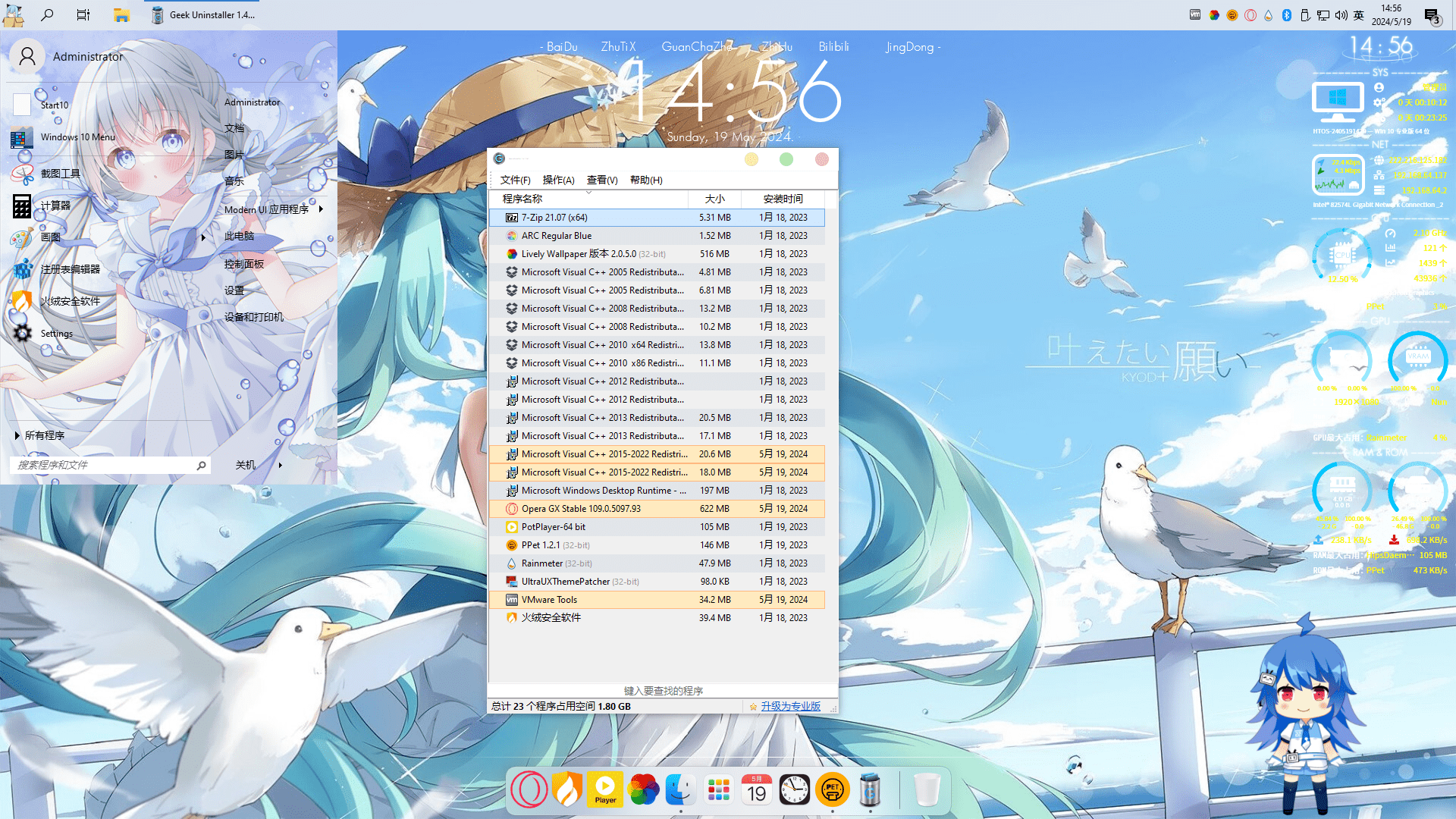Image resolution: width=1456 pixels, height=819 pixels.
Task: Switch input method via the 英 indicator
Action: coord(1359,14)
